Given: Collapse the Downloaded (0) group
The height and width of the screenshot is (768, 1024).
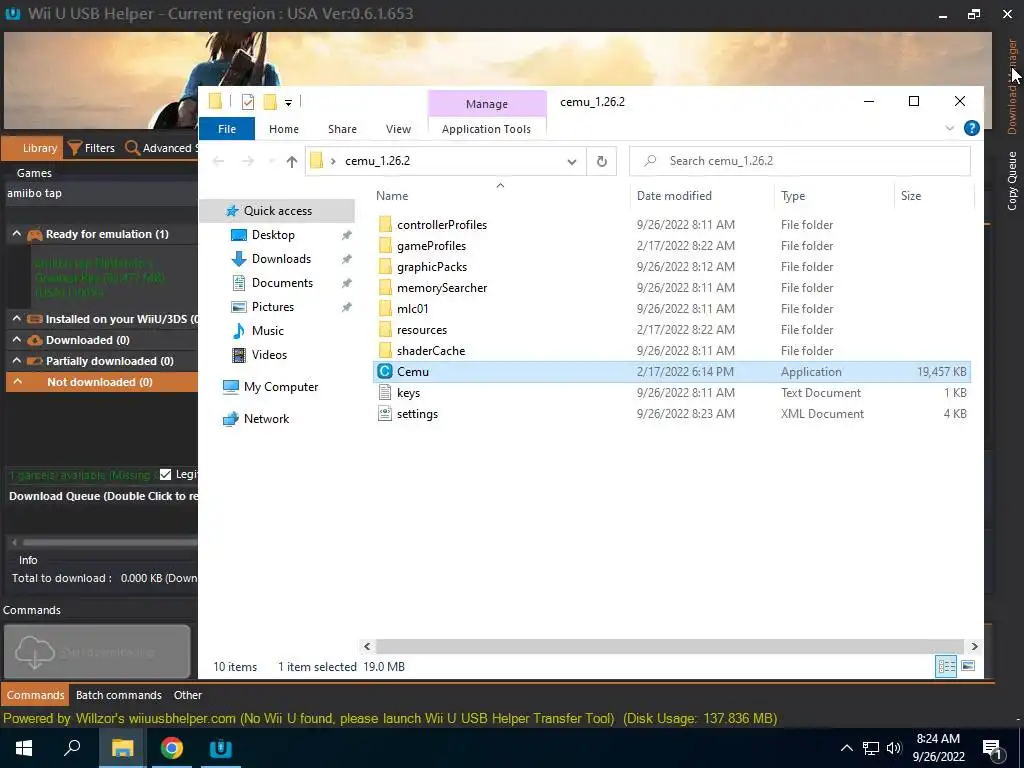Looking at the screenshot, I should coord(16,340).
